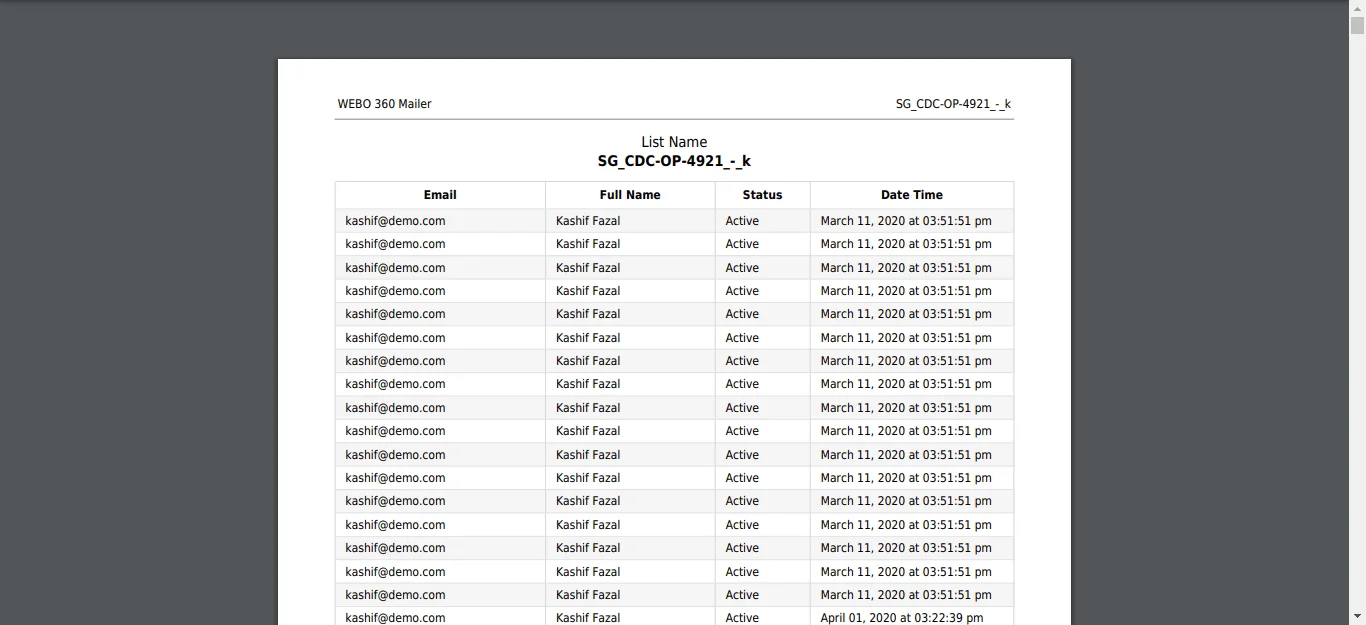1366x625 pixels.
Task: Click the vertical scrollbar thumb
Action: click(1357, 25)
